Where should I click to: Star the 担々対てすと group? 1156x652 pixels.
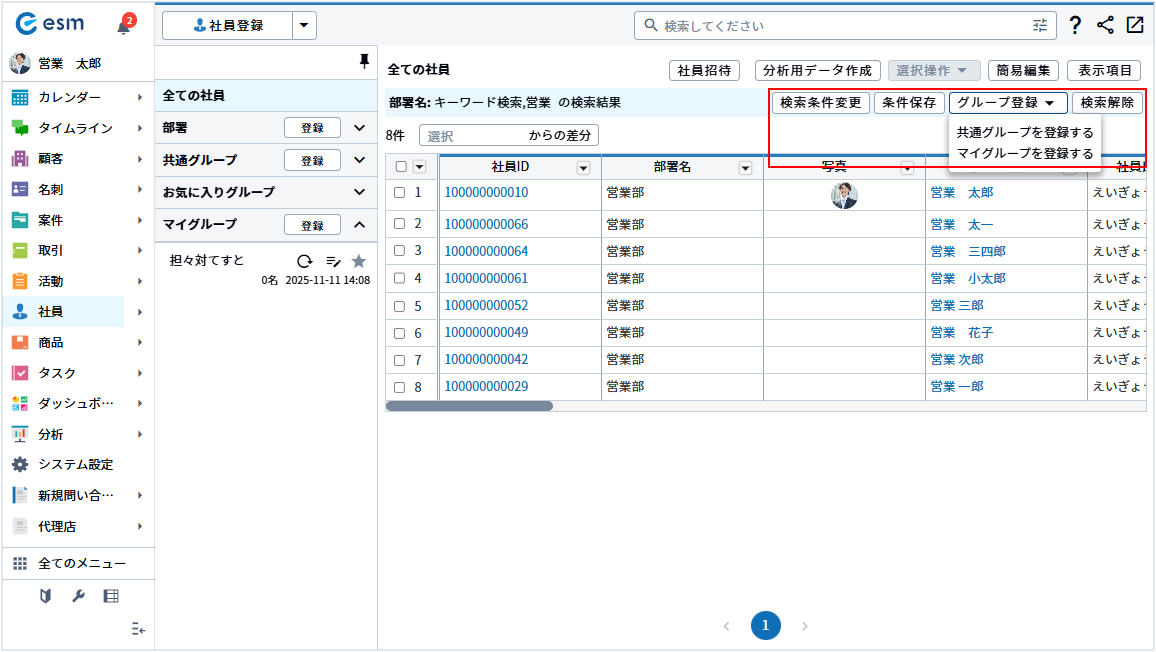[359, 261]
